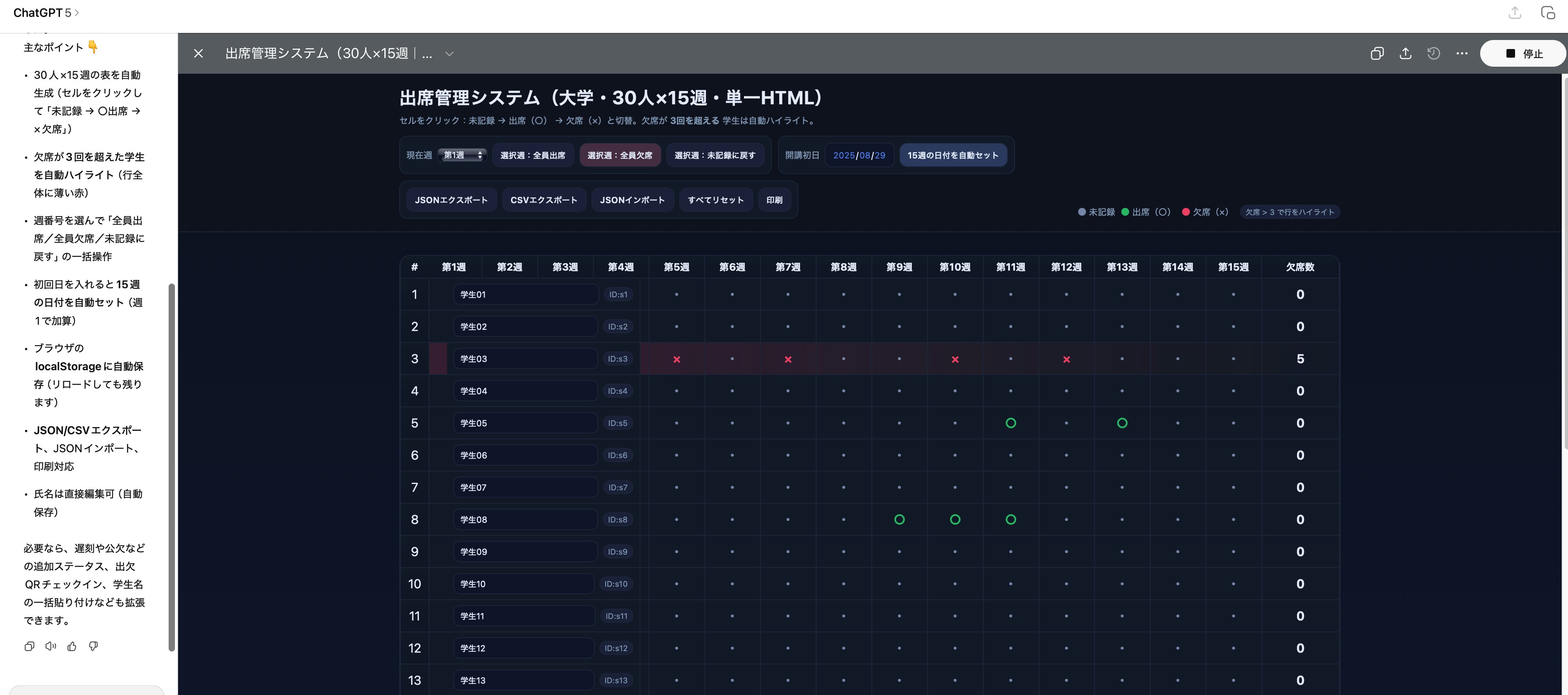Viewport: 1568px width, 695px height.
Task: Click the browser share icon at top right
Action: tap(1515, 12)
